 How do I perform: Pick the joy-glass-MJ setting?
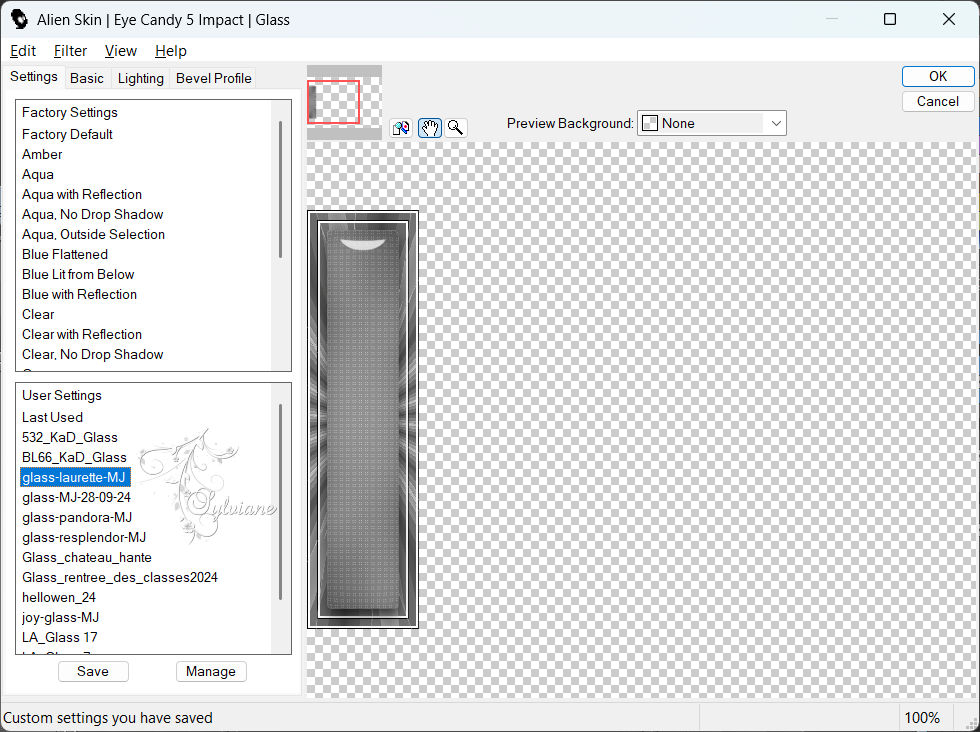tap(61, 618)
